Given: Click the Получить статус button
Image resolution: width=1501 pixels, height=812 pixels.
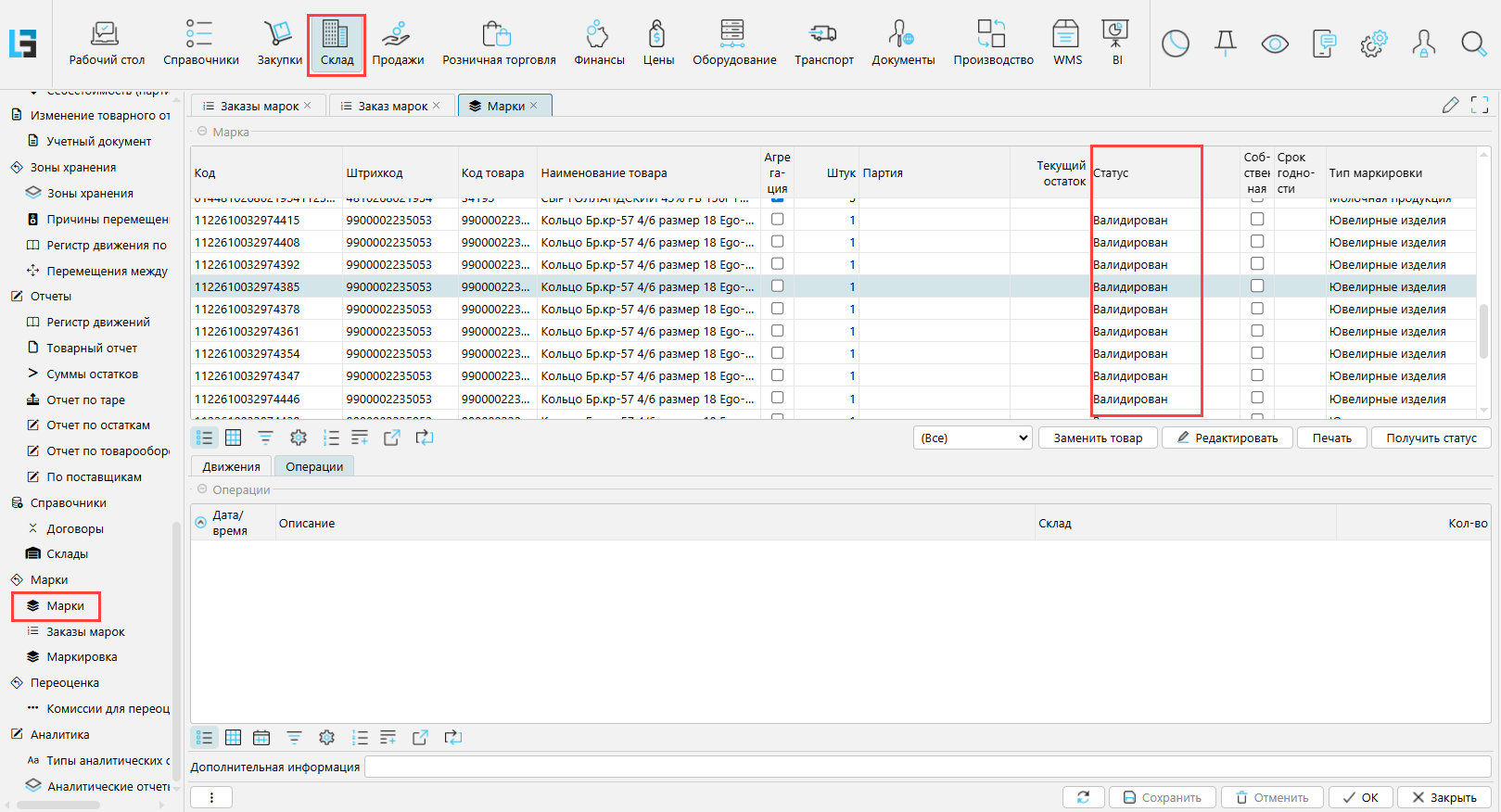Looking at the screenshot, I should point(1431,438).
